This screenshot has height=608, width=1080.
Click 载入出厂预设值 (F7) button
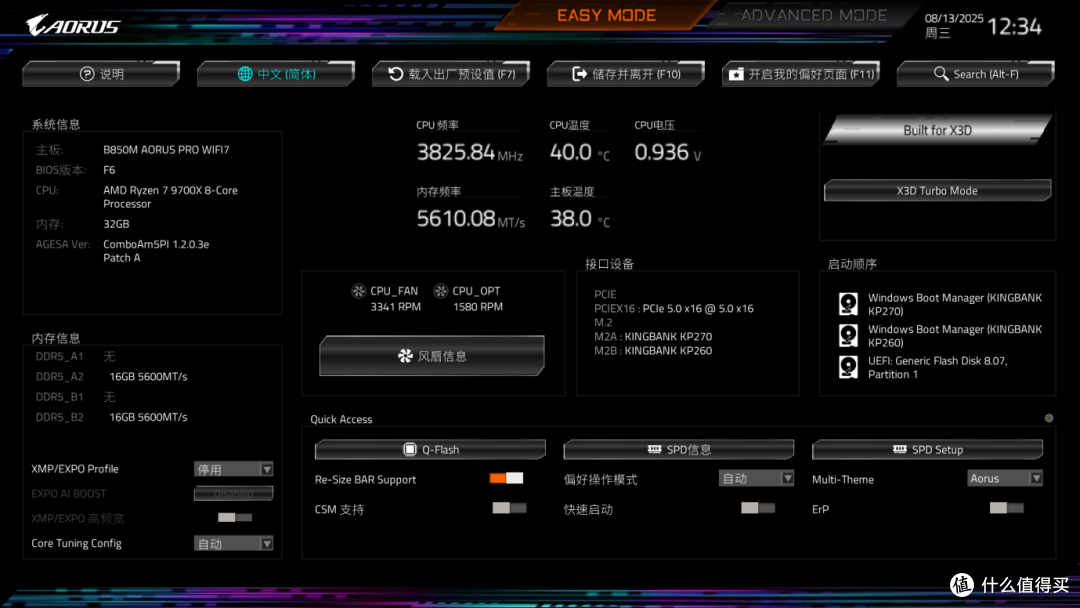(451, 74)
